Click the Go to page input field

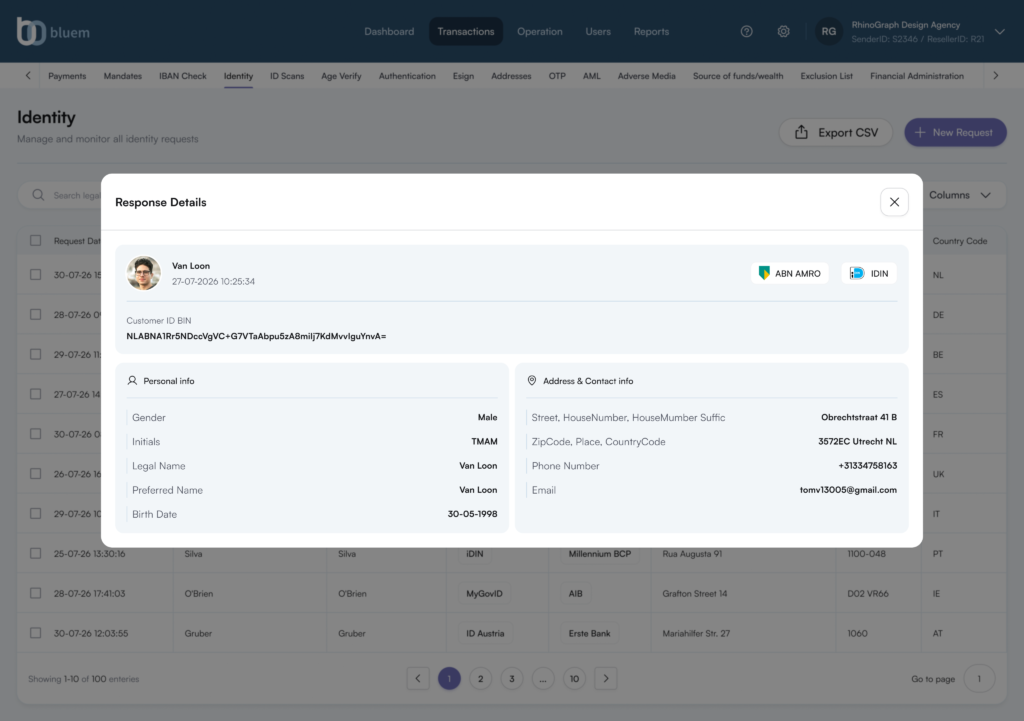click(x=979, y=679)
